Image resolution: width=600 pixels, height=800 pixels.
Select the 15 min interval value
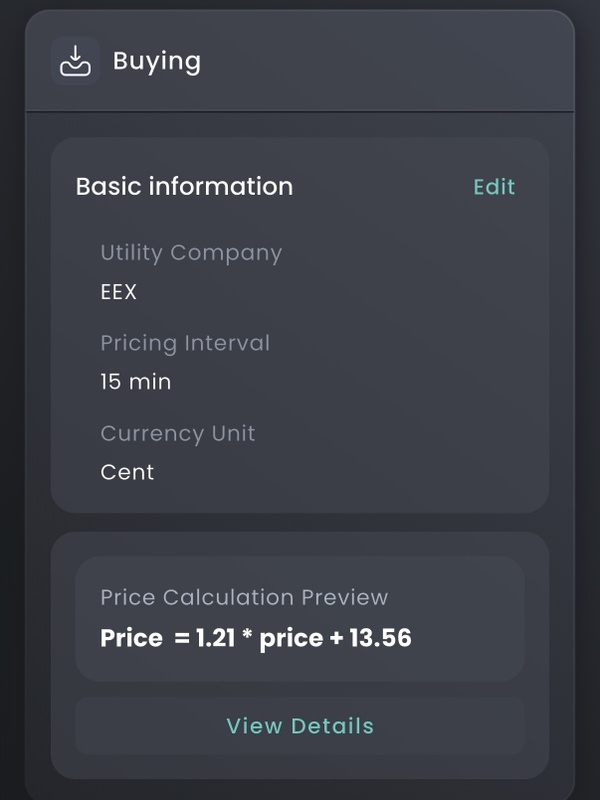click(136, 382)
